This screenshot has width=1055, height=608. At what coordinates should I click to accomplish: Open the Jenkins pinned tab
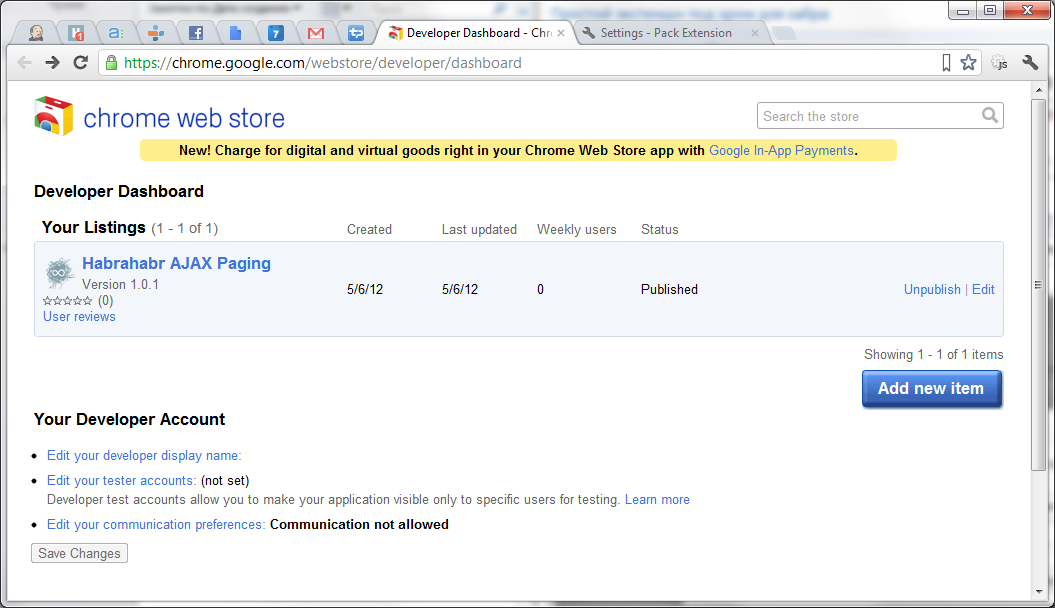point(36,33)
